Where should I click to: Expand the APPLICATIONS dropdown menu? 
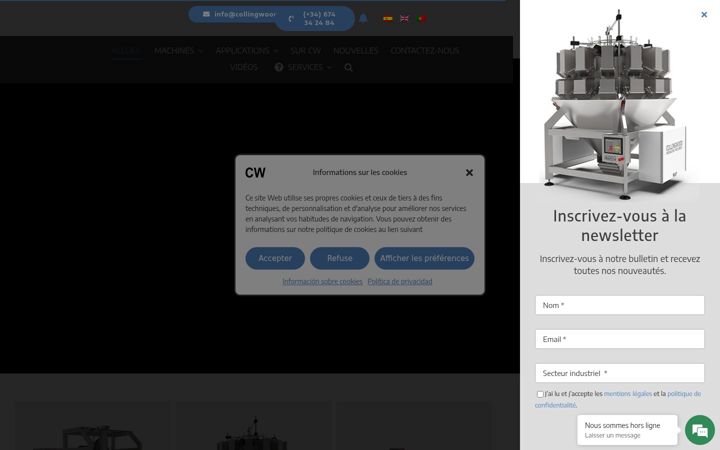point(247,51)
